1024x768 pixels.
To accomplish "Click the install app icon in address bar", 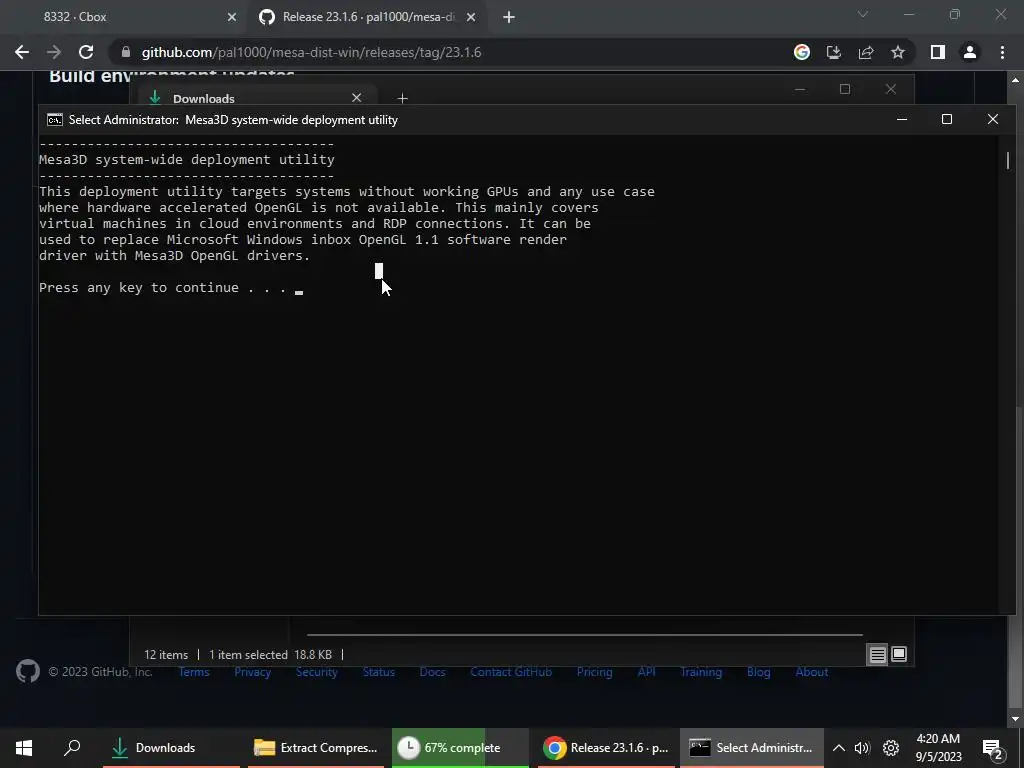I will [x=834, y=52].
